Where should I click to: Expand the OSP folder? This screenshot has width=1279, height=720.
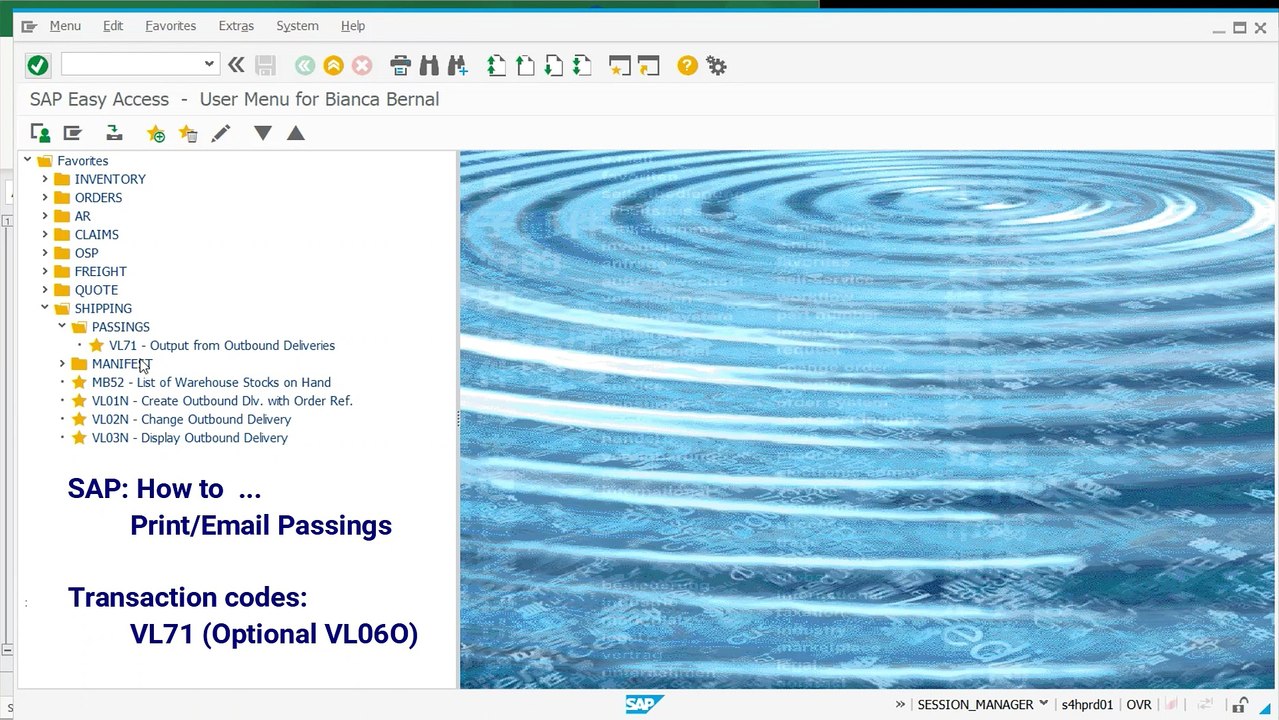[45, 253]
